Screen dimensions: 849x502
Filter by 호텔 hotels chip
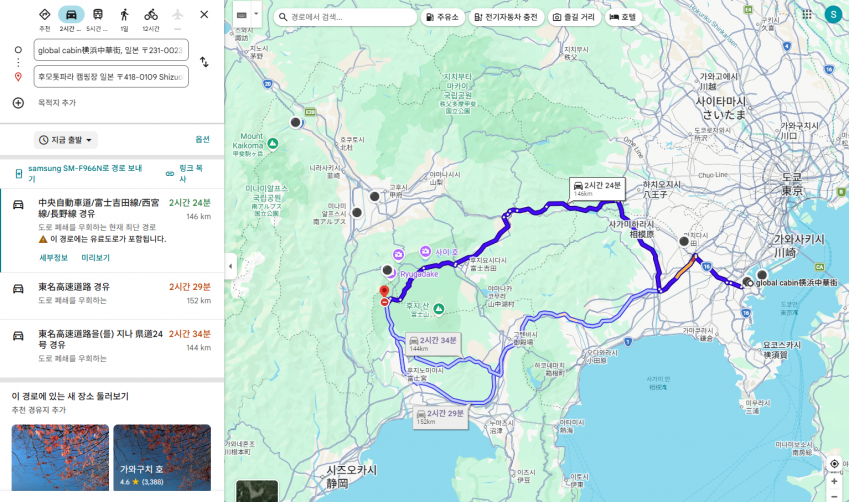point(623,17)
